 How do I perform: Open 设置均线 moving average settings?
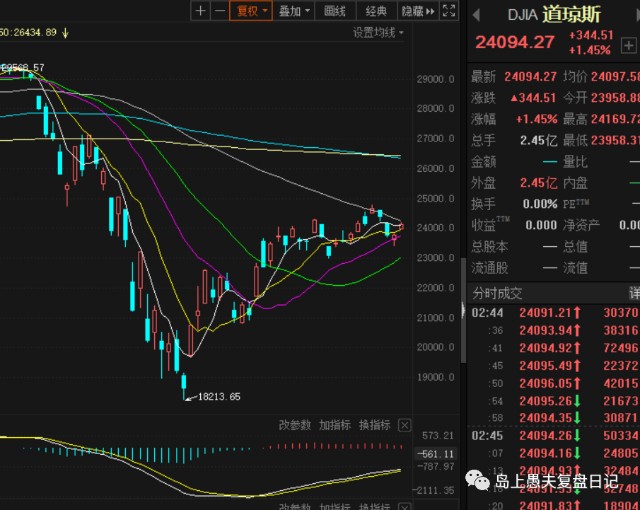click(378, 32)
